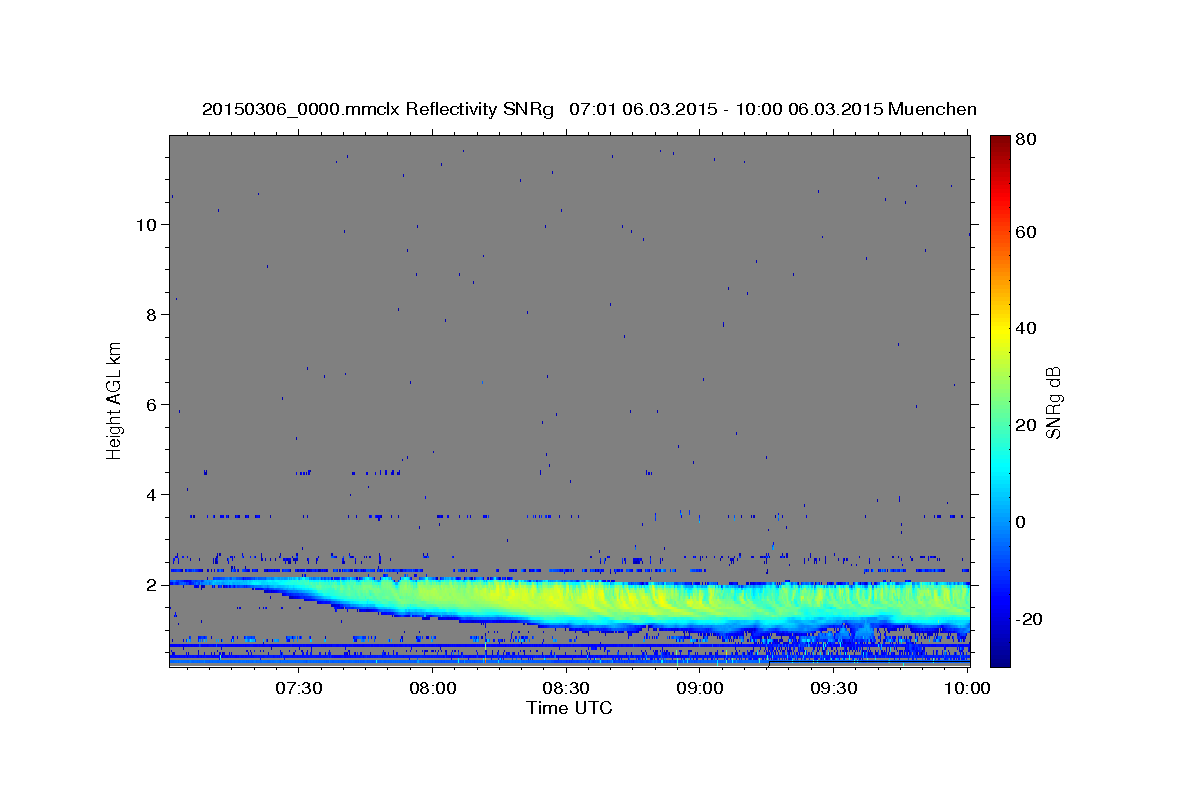The width and height of the screenshot is (1200, 800).
Task: Click the height tick label 8
Action: pyautogui.click(x=150, y=315)
